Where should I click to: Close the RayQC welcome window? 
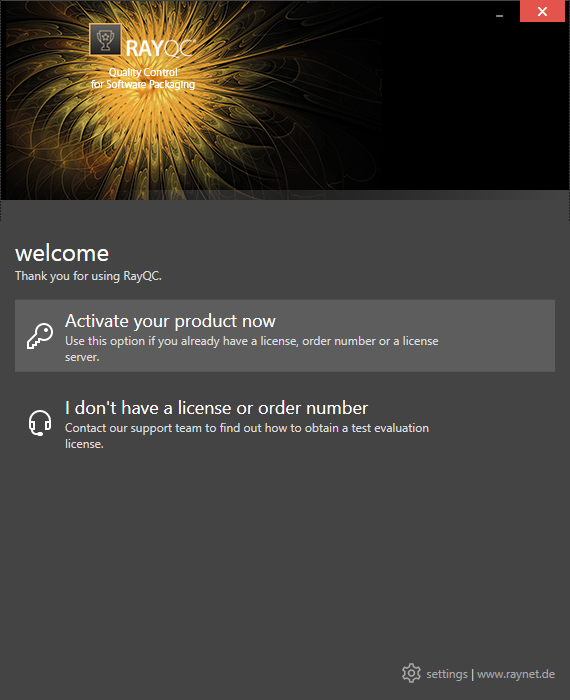point(542,11)
